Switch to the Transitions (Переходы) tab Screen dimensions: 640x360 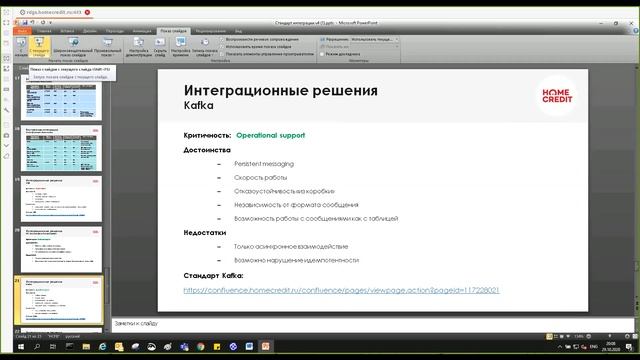click(x=115, y=31)
